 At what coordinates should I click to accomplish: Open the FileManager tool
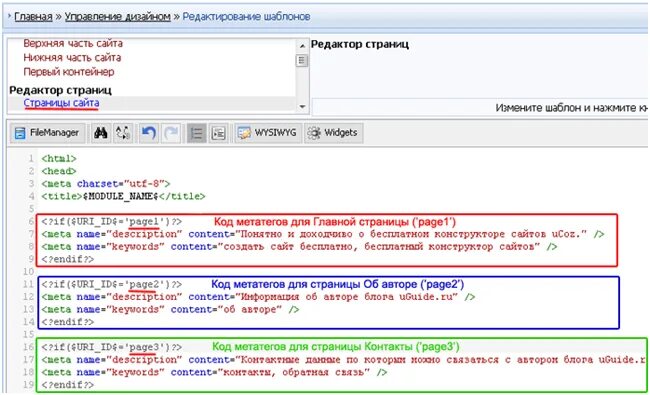48,133
